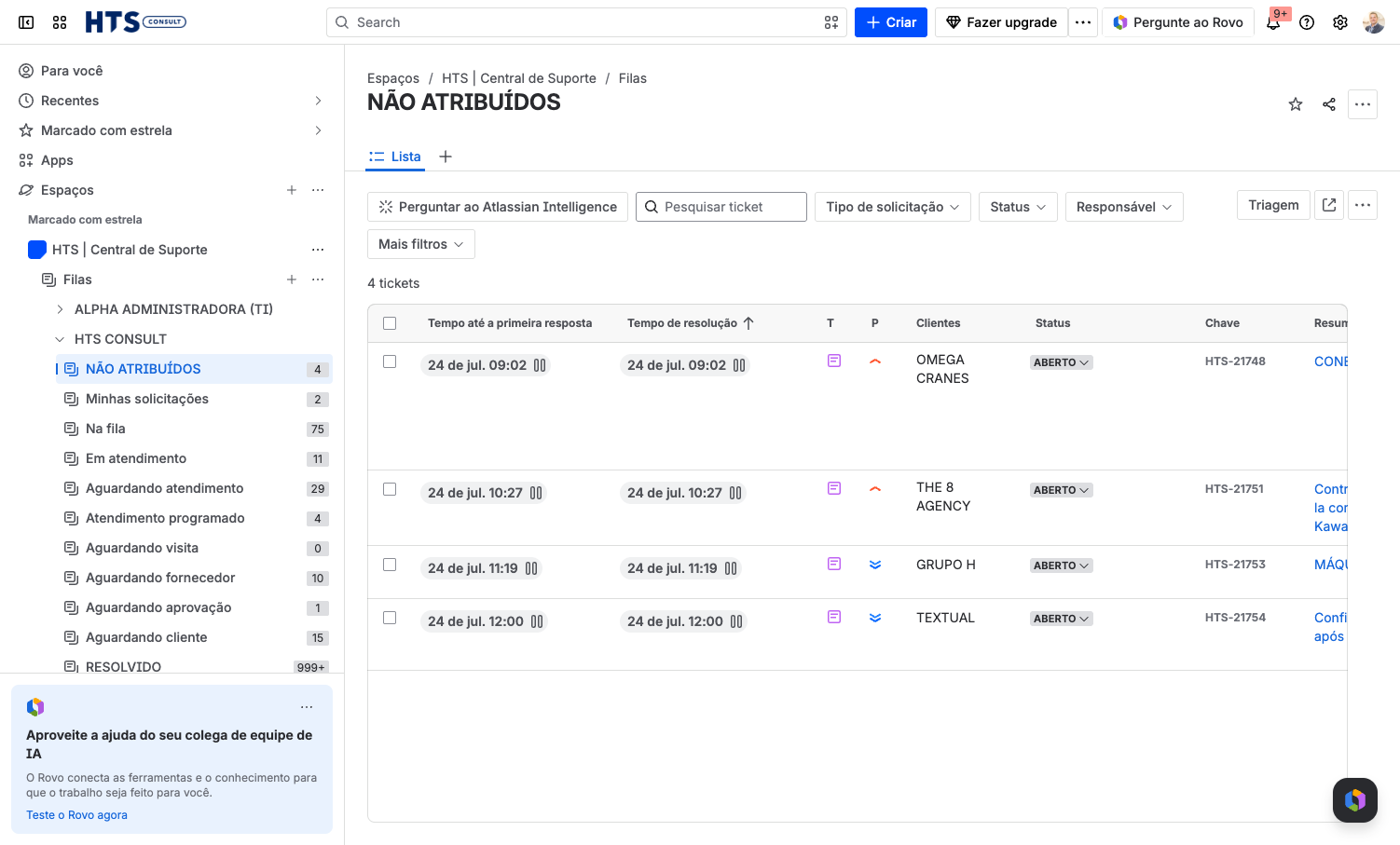Click the Criar button
This screenshot has height=845, width=1400.
[x=891, y=22]
